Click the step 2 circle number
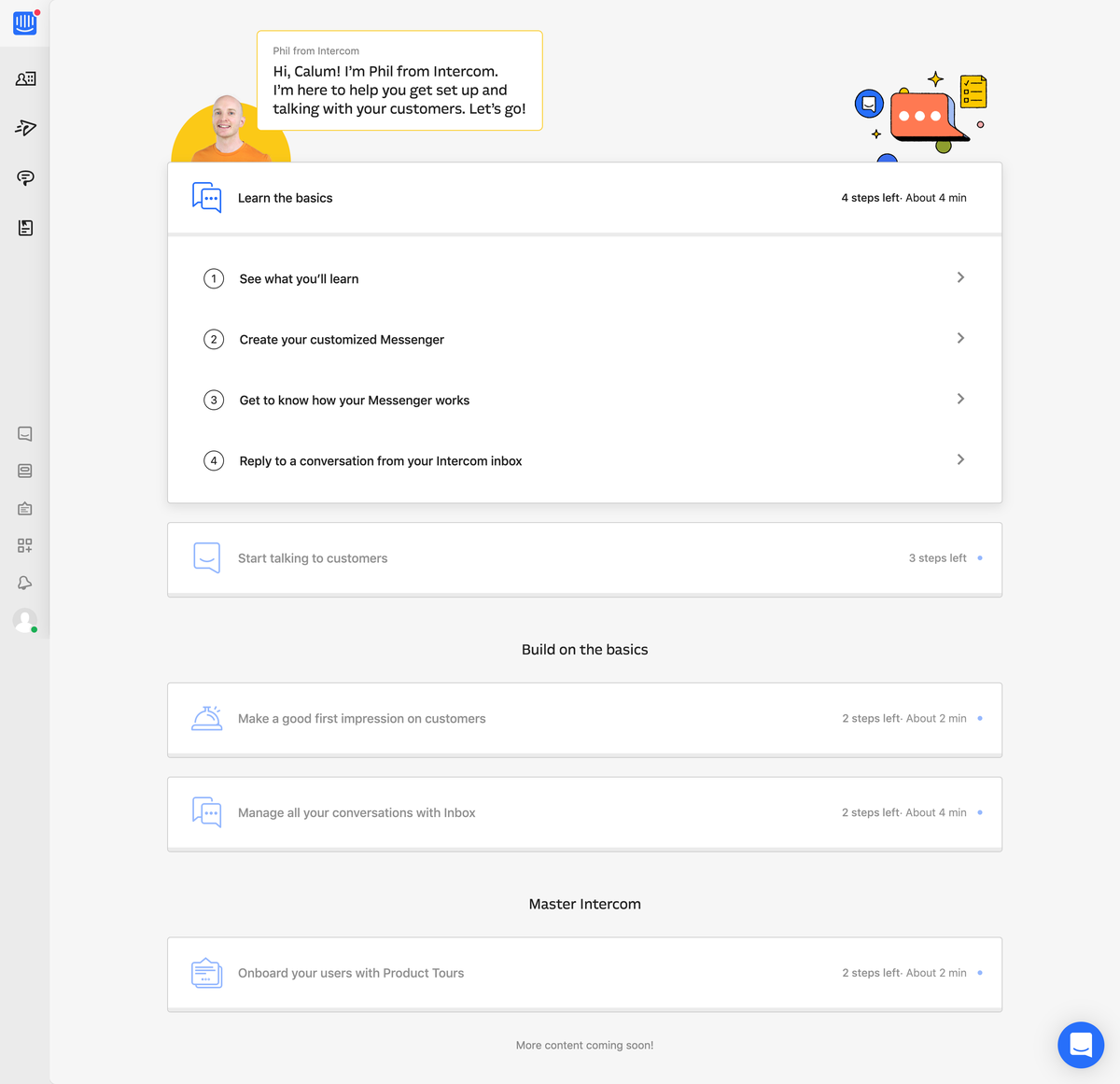 214,339
